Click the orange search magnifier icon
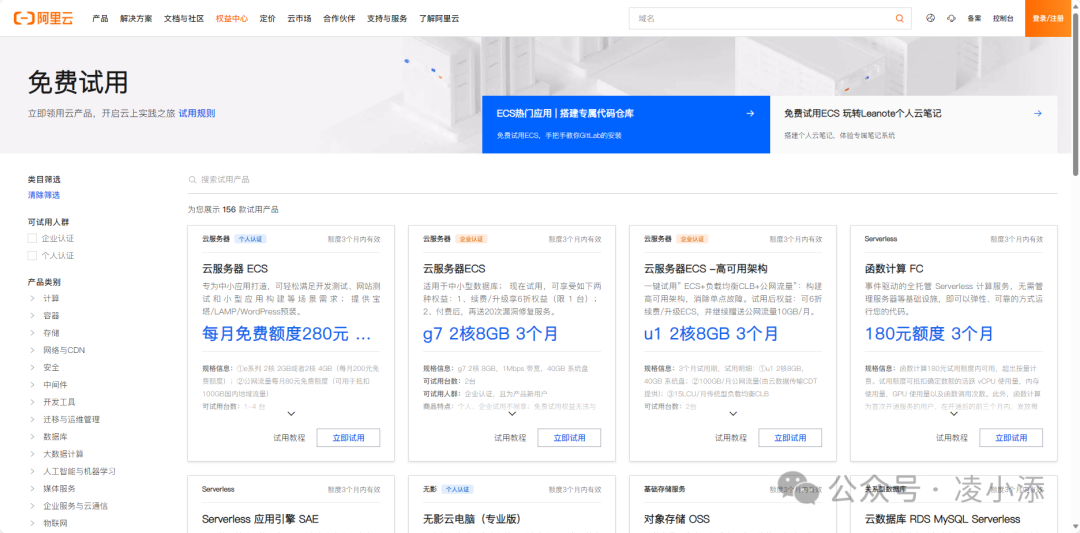The height and width of the screenshot is (533, 1080). click(900, 19)
